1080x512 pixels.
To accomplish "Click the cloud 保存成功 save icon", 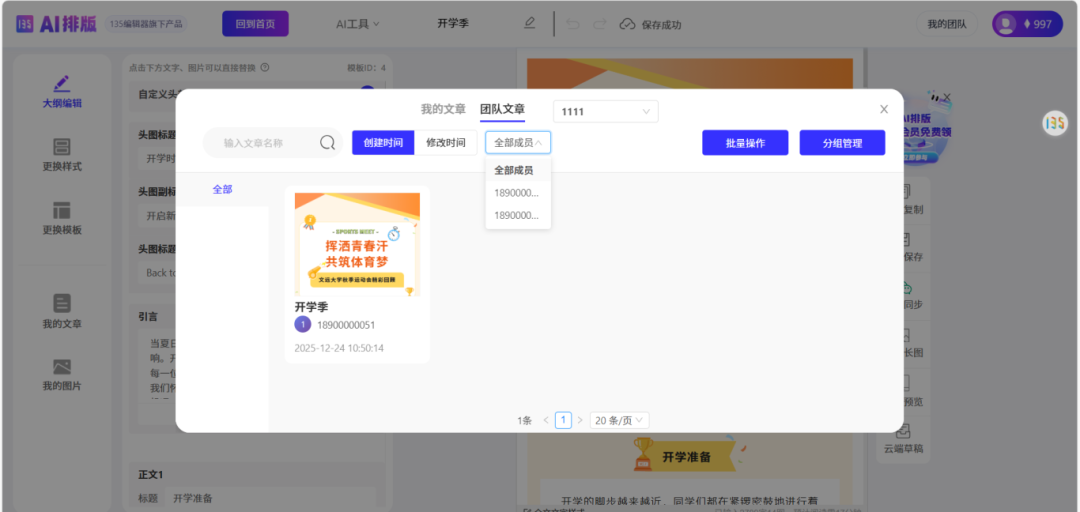I will 627,24.
